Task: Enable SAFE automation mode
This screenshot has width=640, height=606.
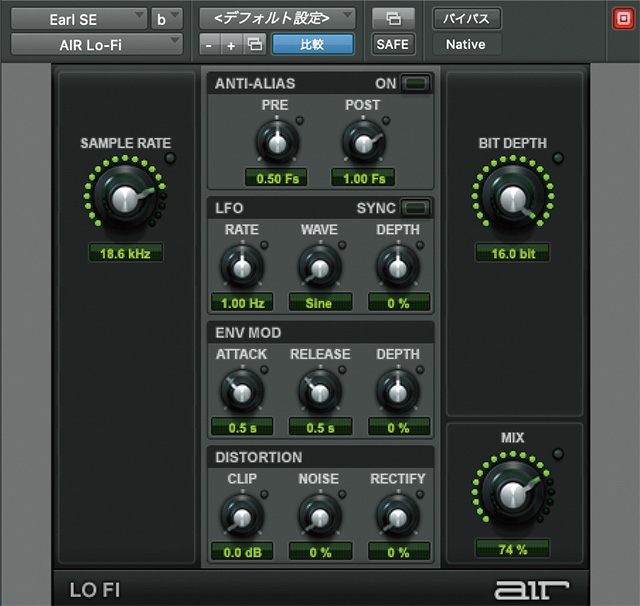Action: (393, 44)
